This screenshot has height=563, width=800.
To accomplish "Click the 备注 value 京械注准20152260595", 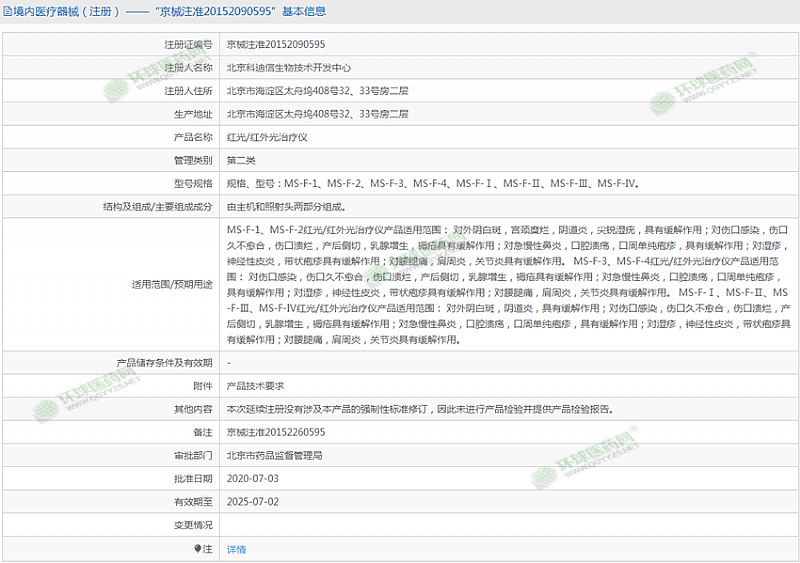I will point(276,432).
